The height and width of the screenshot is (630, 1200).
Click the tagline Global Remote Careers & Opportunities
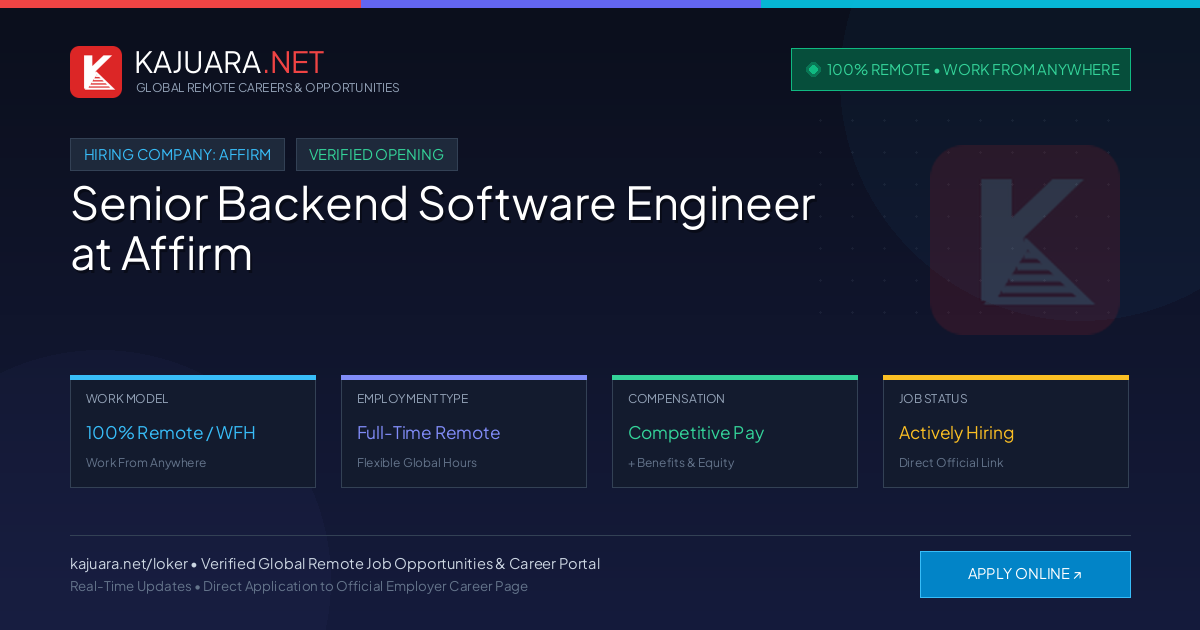pyautogui.click(x=268, y=88)
